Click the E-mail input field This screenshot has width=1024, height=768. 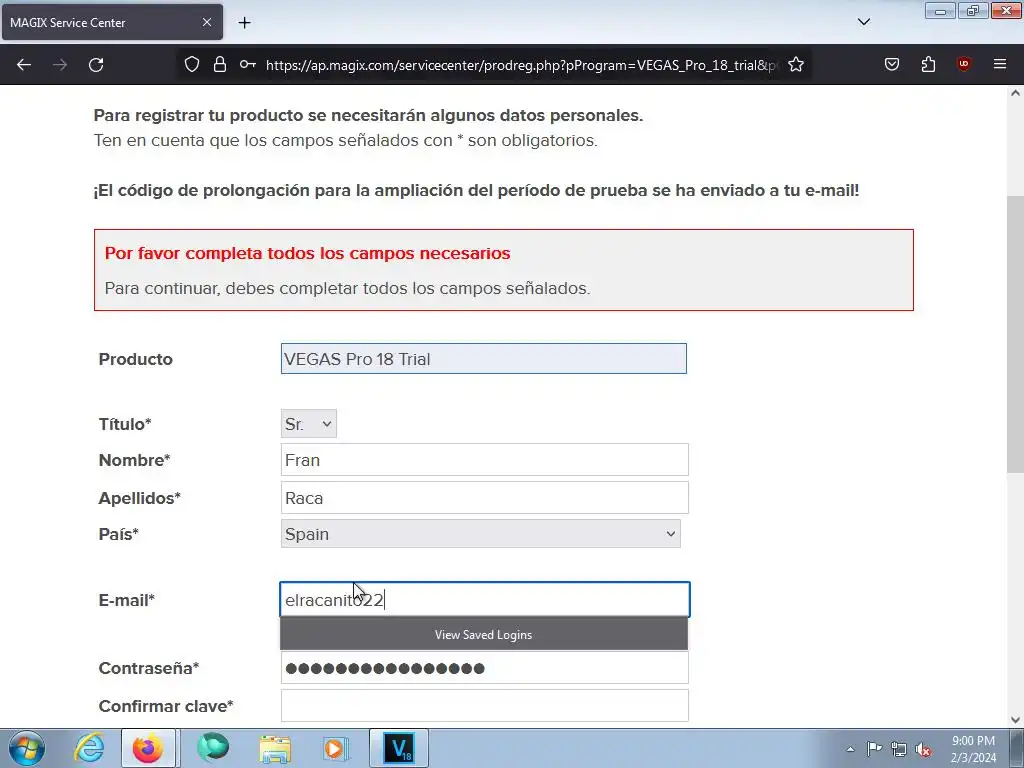coord(484,600)
